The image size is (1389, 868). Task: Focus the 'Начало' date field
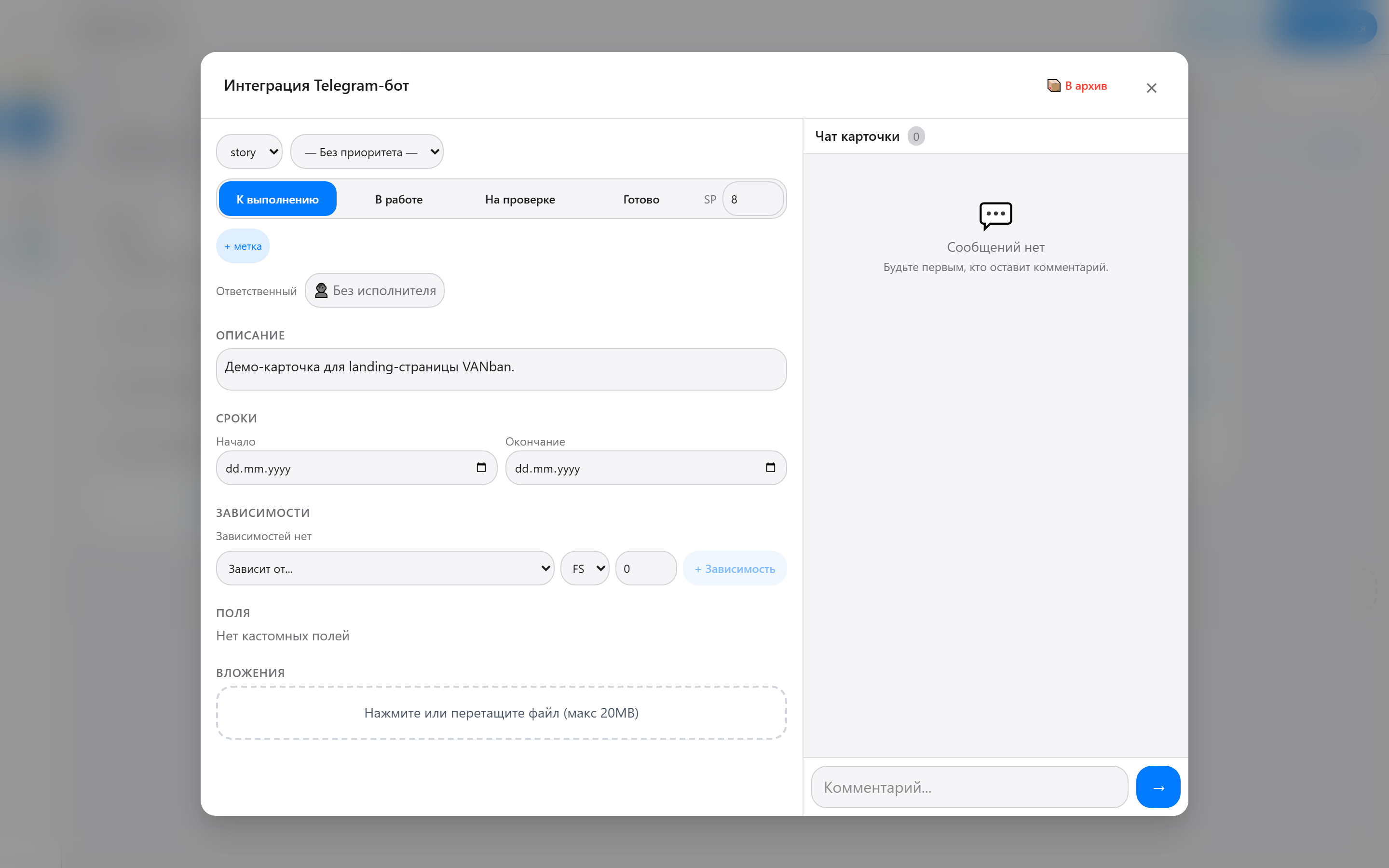point(356,468)
